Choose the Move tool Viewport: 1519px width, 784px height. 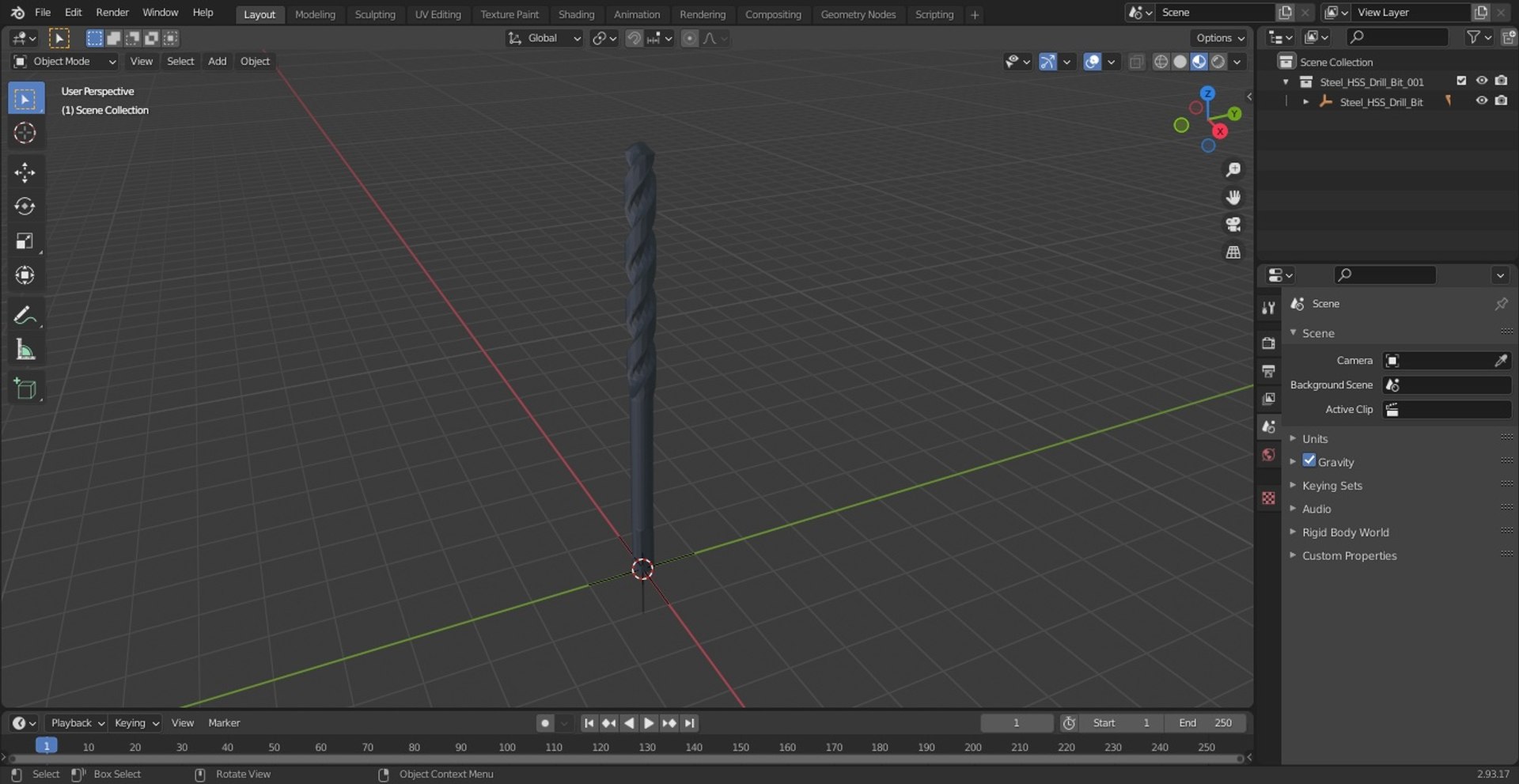point(25,172)
